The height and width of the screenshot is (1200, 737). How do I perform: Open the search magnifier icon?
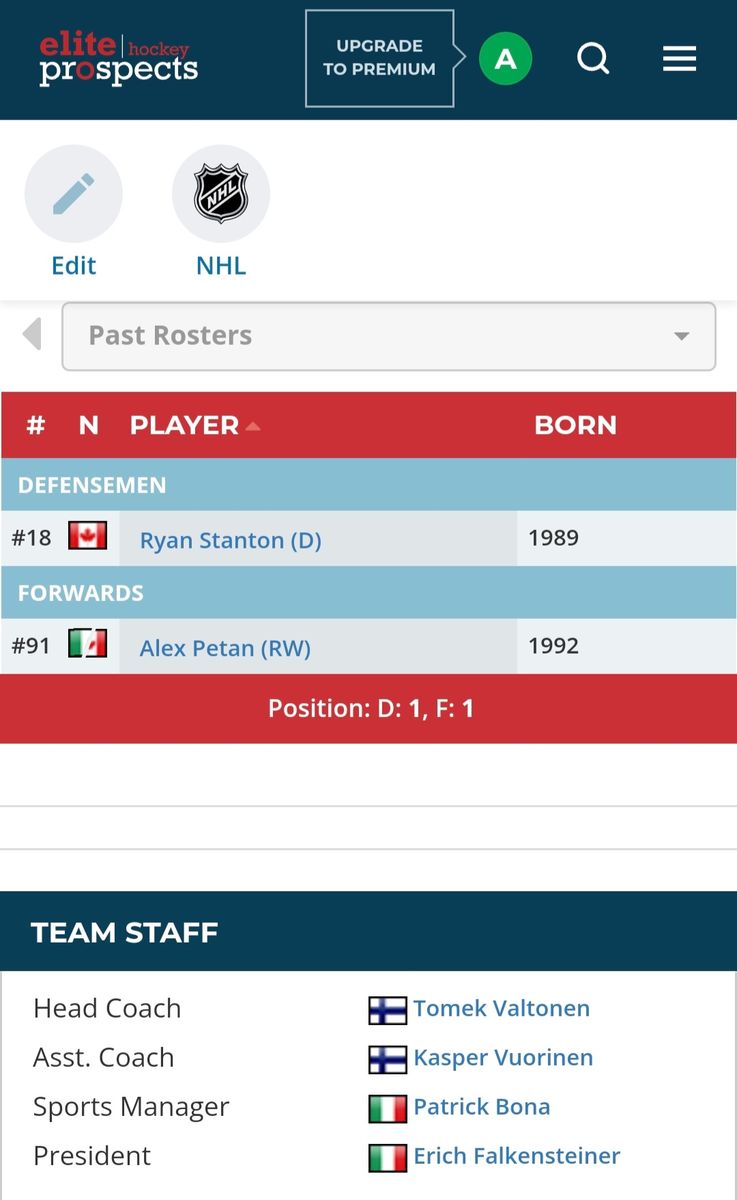coord(593,59)
